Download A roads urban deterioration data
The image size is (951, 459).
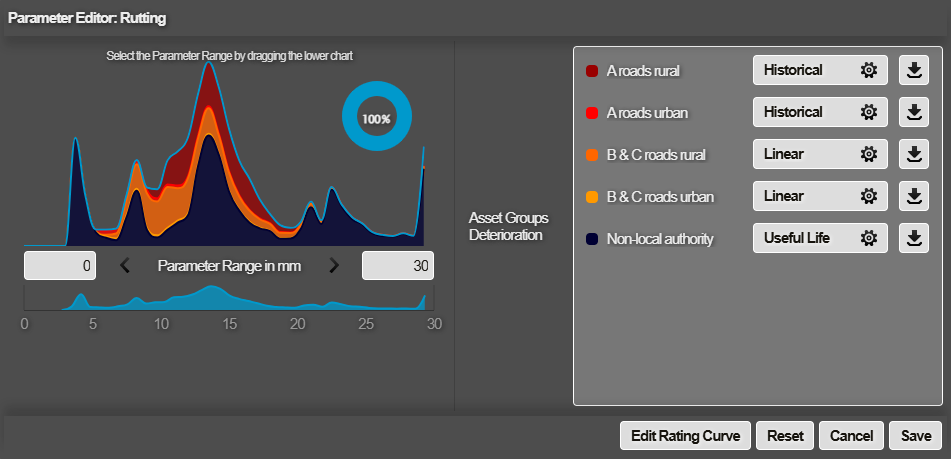click(913, 113)
